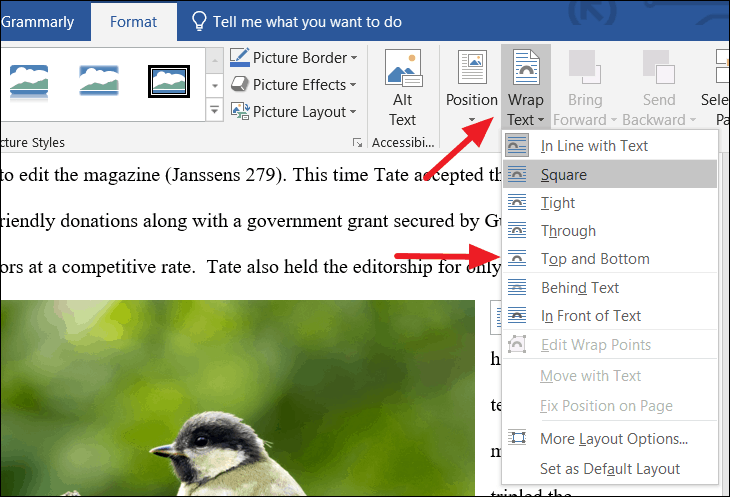Apply the second reflected picture style thumbnail
This screenshot has height=497, width=730.
99,81
